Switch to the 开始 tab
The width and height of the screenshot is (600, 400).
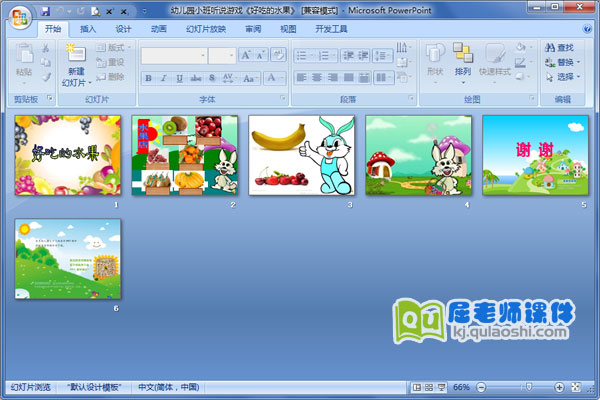pos(53,29)
